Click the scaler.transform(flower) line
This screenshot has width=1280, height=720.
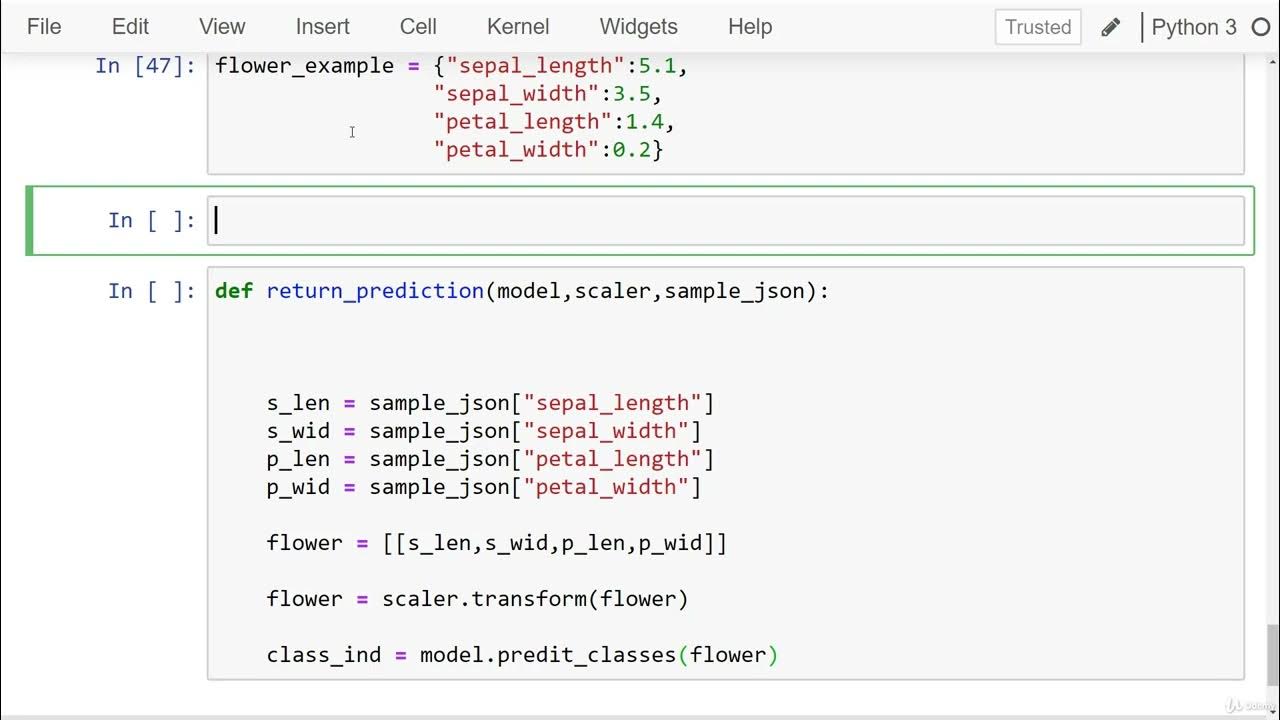[477, 599]
